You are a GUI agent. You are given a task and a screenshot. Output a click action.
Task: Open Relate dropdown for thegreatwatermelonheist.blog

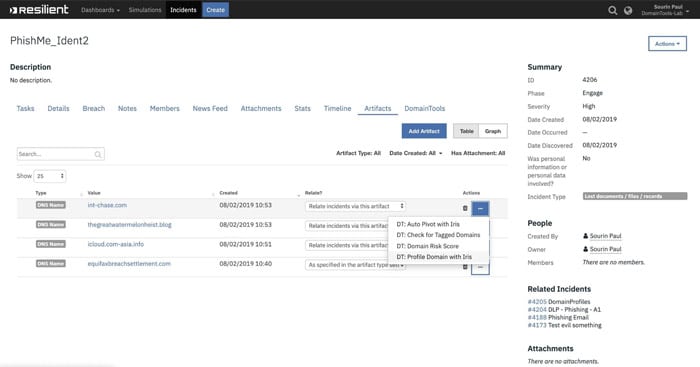click(347, 226)
